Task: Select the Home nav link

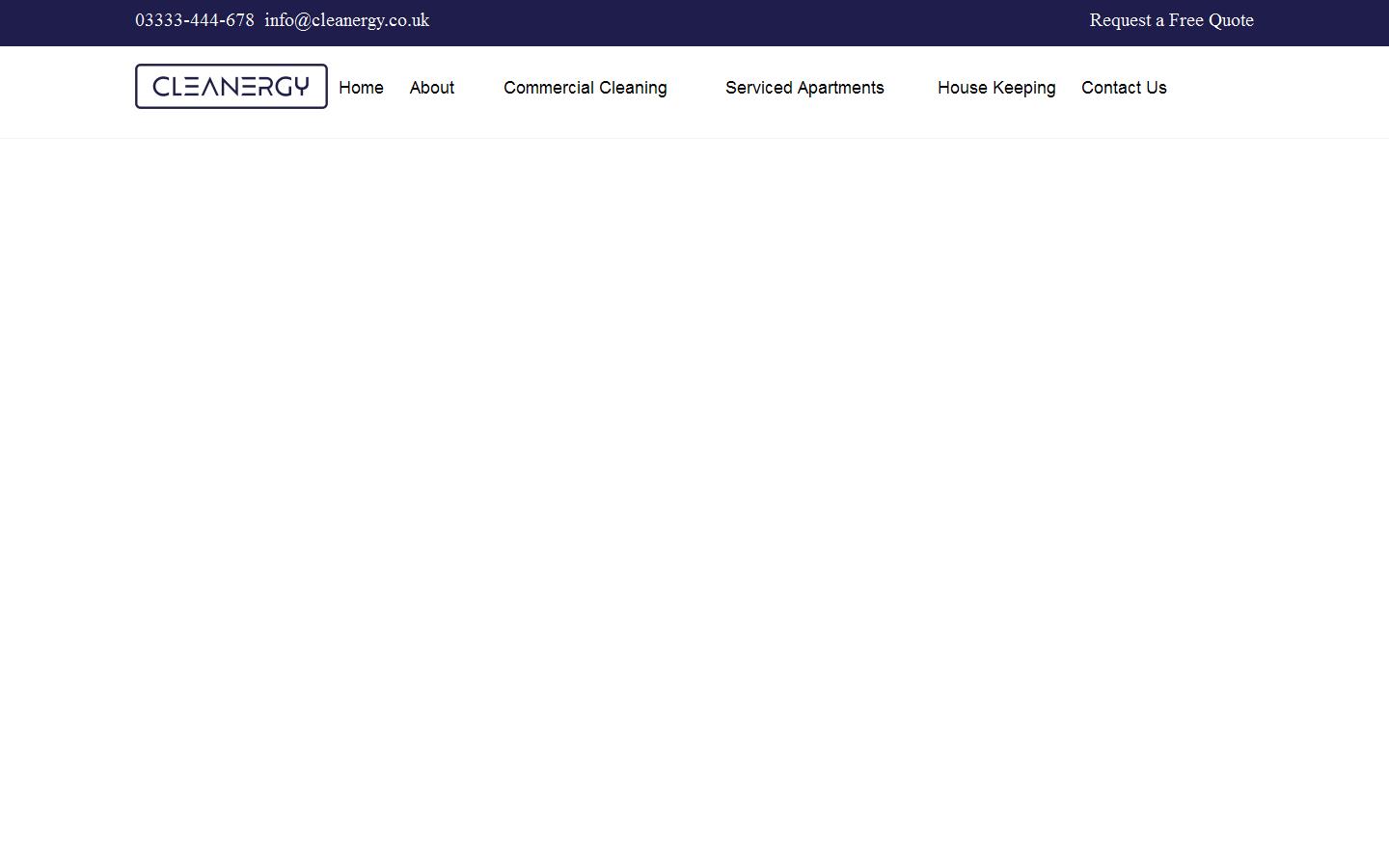Action: pos(361,88)
